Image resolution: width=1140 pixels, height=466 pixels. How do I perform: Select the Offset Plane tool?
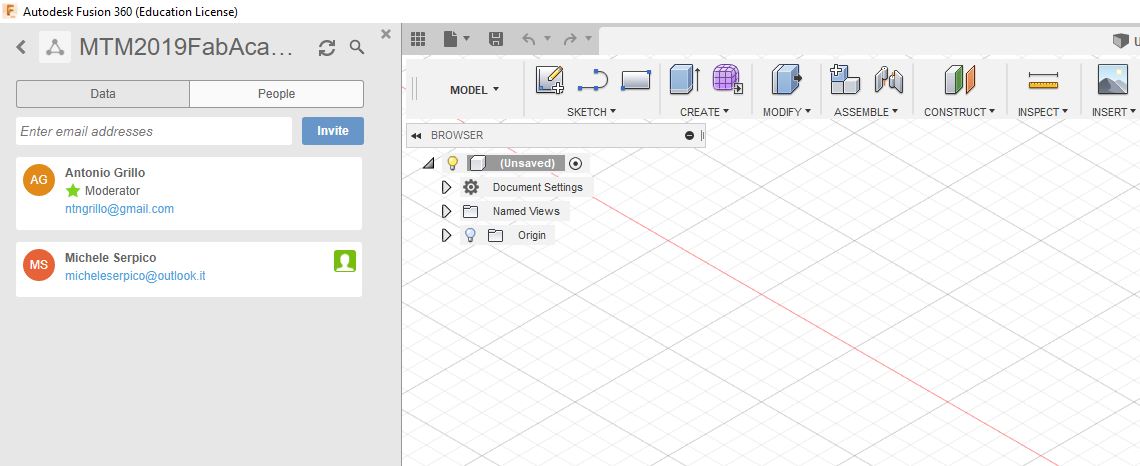[x=960, y=79]
